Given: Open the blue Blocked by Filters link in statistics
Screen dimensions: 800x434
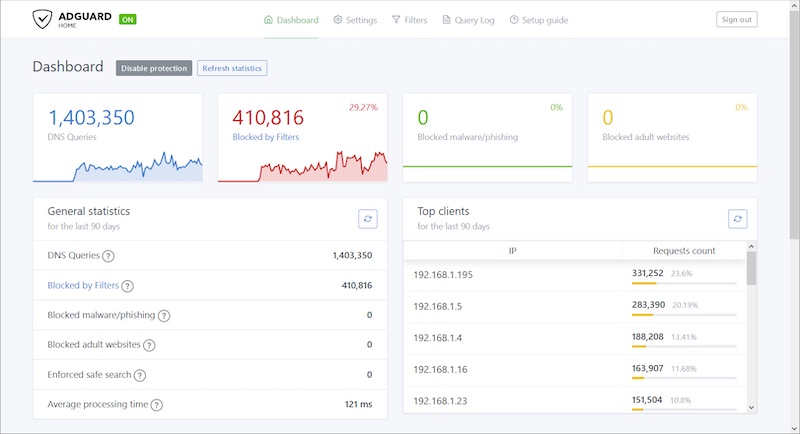Looking at the screenshot, I should 83,285.
